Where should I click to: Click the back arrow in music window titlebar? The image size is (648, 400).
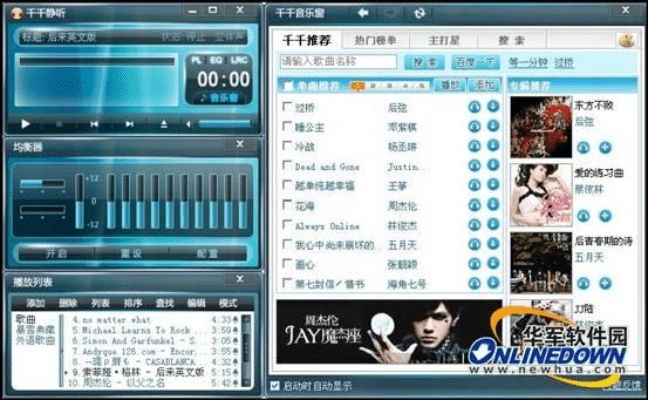pos(364,12)
